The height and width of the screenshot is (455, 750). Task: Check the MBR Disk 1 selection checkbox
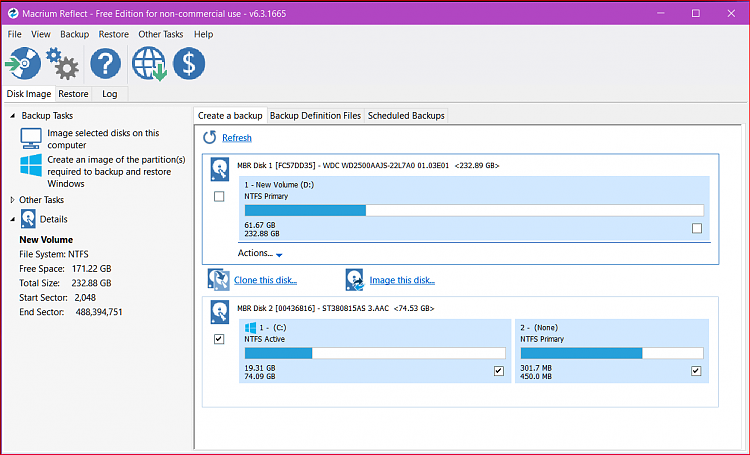[x=219, y=197]
